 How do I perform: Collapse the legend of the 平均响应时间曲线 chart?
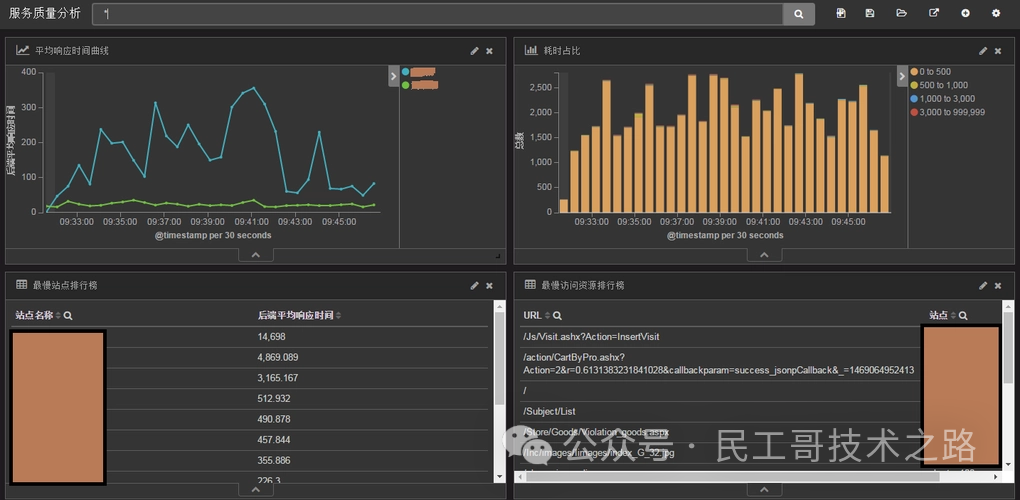coord(393,75)
